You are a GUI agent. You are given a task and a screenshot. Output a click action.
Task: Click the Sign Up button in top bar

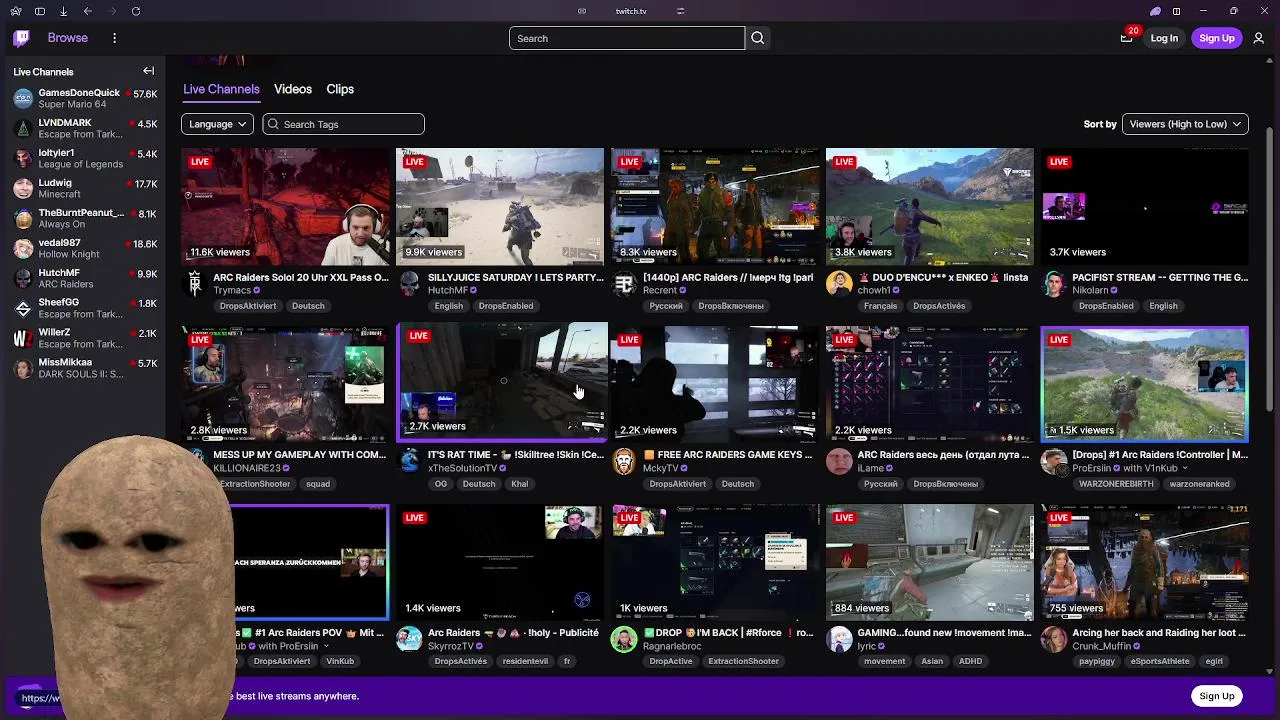pos(1217,38)
